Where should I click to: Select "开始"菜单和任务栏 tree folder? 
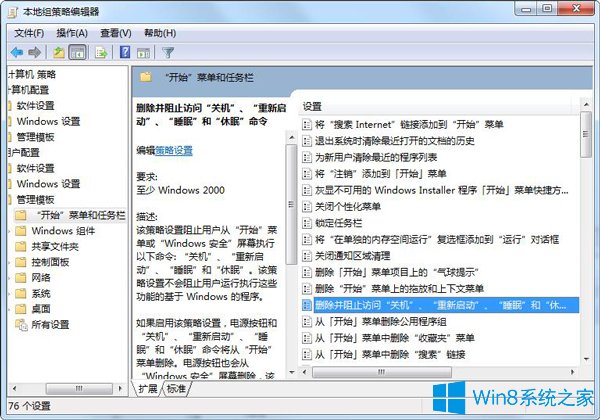click(70, 215)
